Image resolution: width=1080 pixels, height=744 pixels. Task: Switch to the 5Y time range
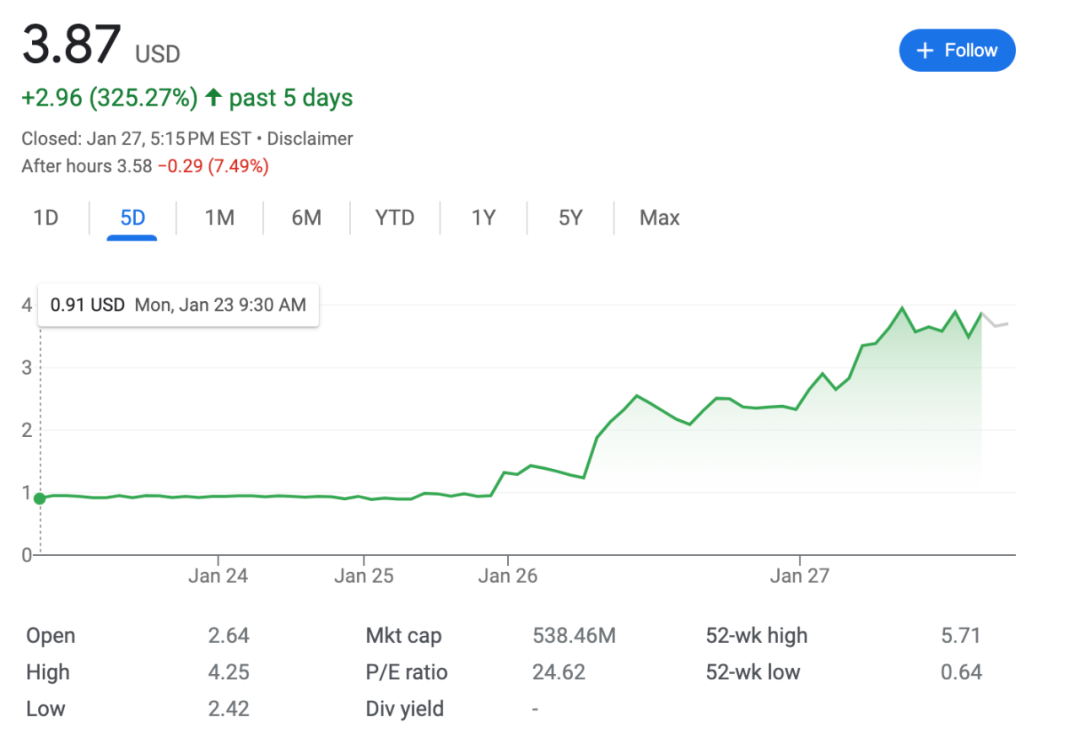click(570, 218)
